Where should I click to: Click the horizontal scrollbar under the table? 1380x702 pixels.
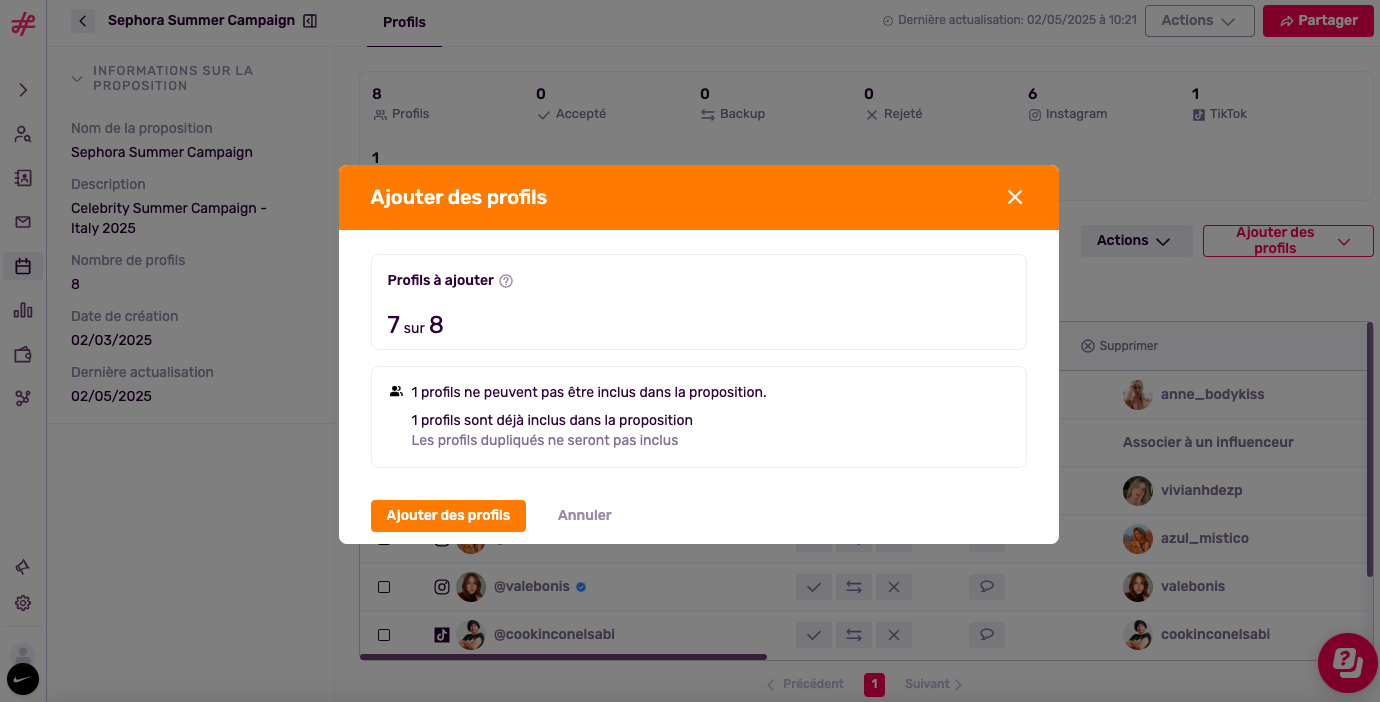(x=563, y=657)
